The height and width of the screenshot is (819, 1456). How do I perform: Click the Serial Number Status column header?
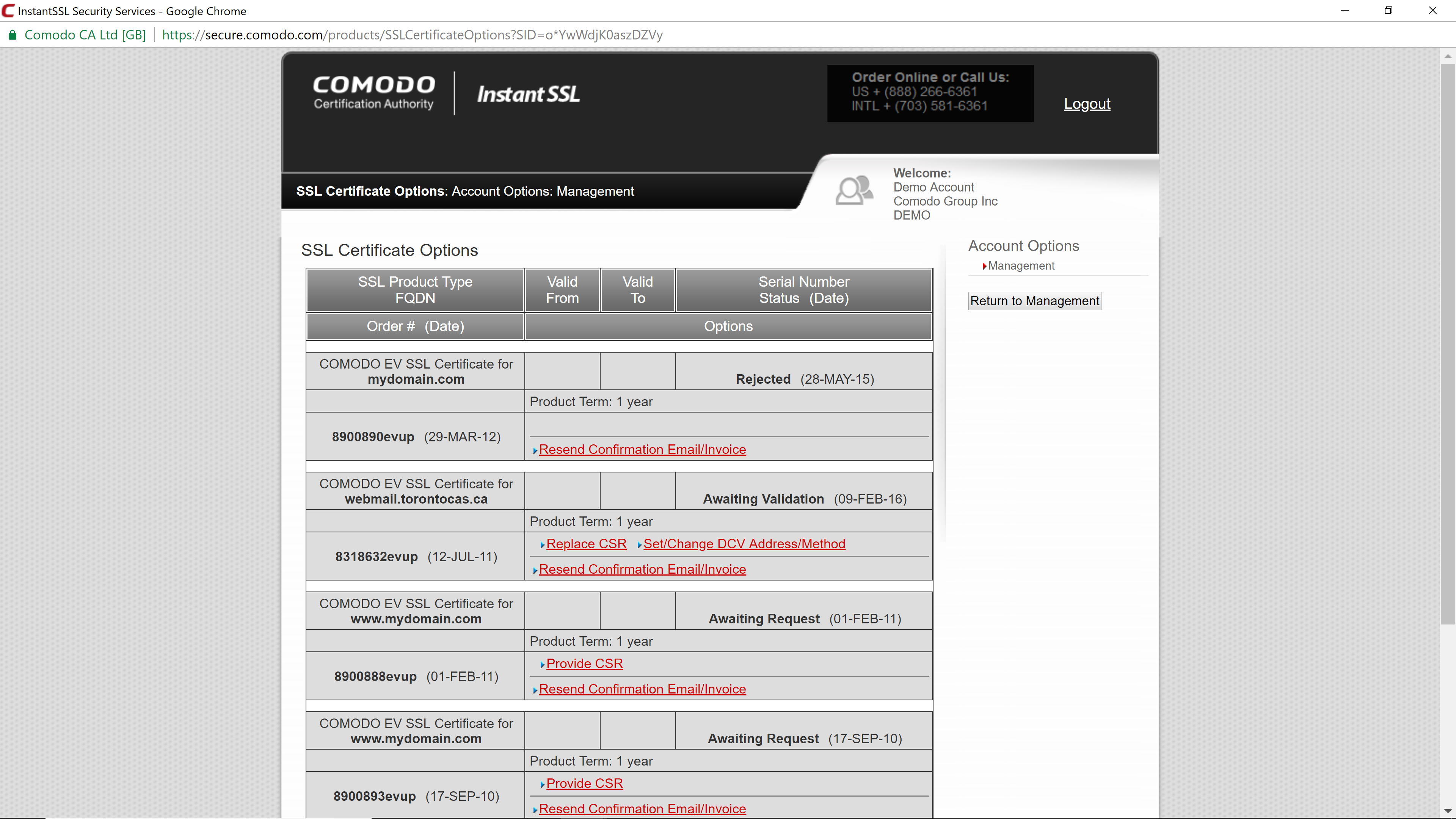click(x=804, y=290)
